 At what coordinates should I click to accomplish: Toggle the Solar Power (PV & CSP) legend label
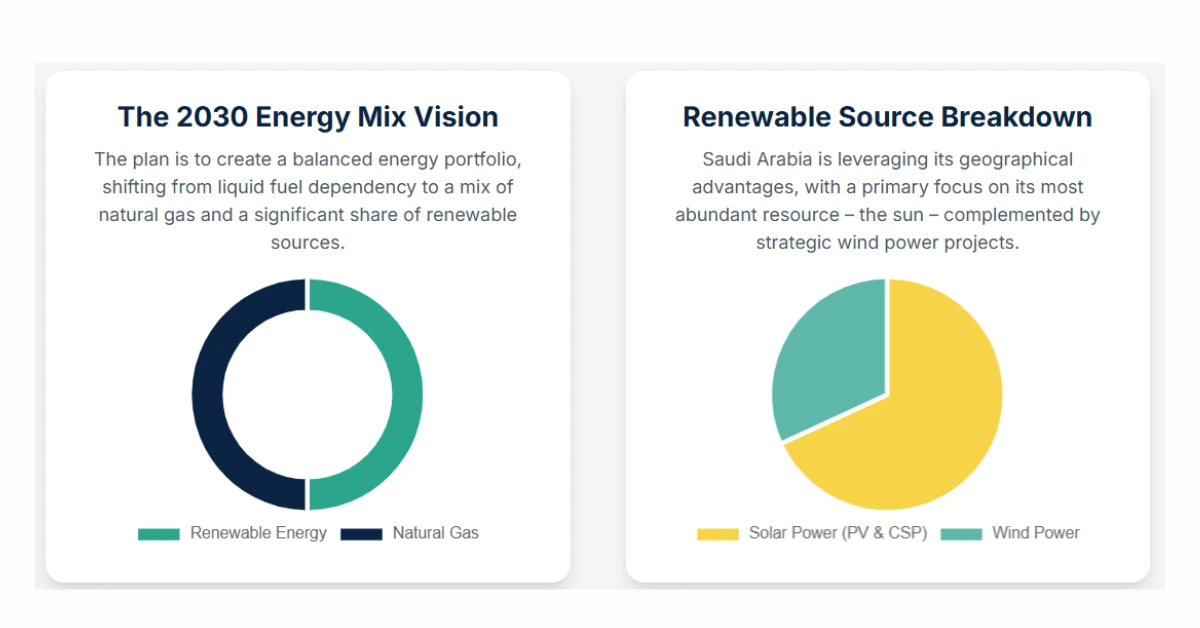tap(837, 533)
